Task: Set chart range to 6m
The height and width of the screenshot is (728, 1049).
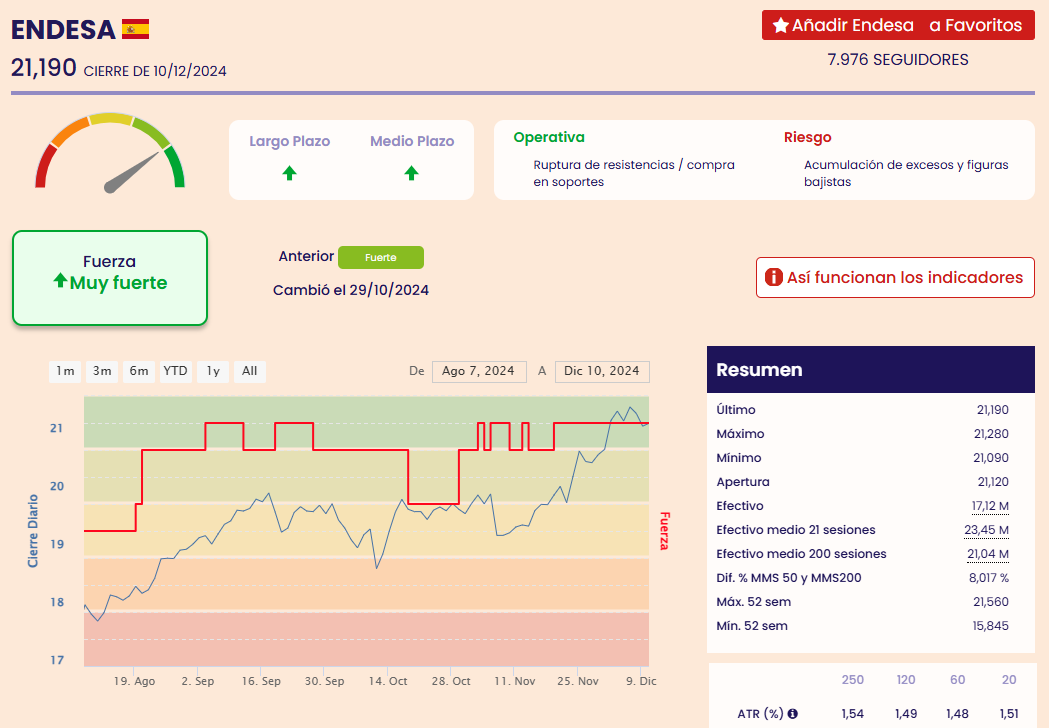Action: pyautogui.click(x=138, y=371)
